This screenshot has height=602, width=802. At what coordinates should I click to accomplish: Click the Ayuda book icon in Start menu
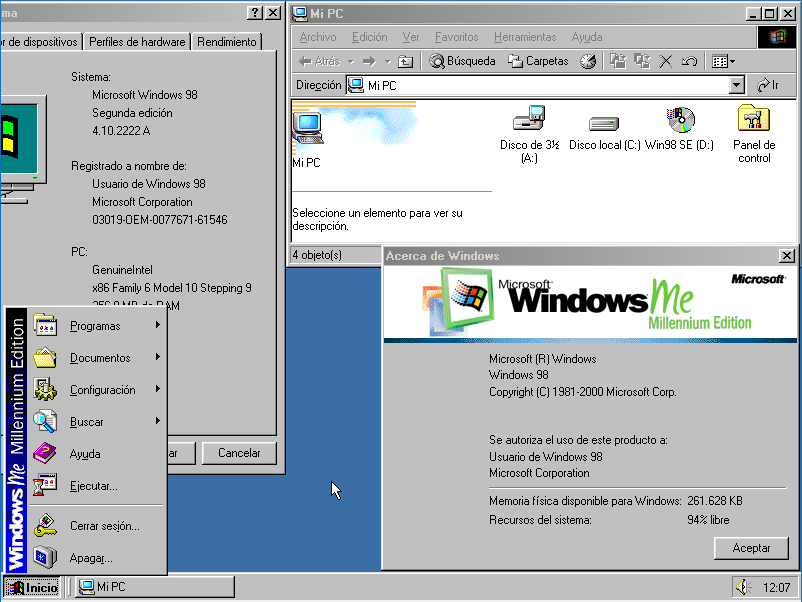pyautogui.click(x=45, y=453)
